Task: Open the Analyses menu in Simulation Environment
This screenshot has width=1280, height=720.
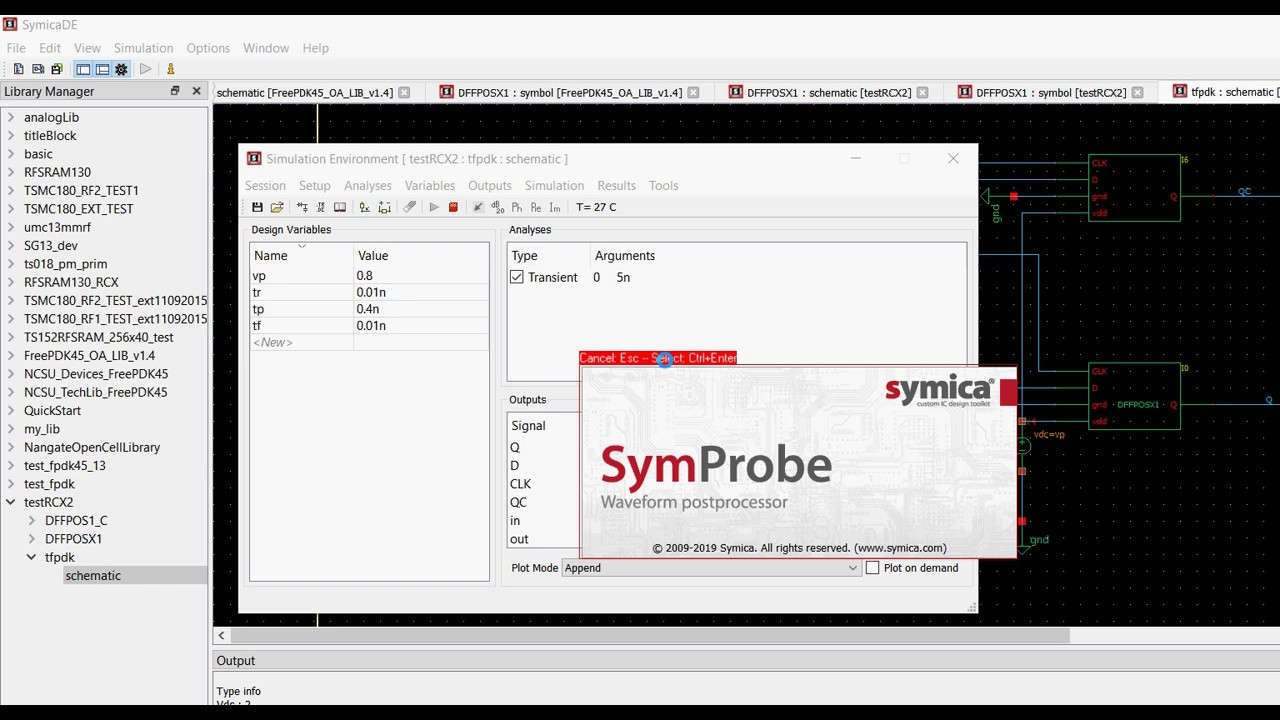Action: pyautogui.click(x=368, y=186)
